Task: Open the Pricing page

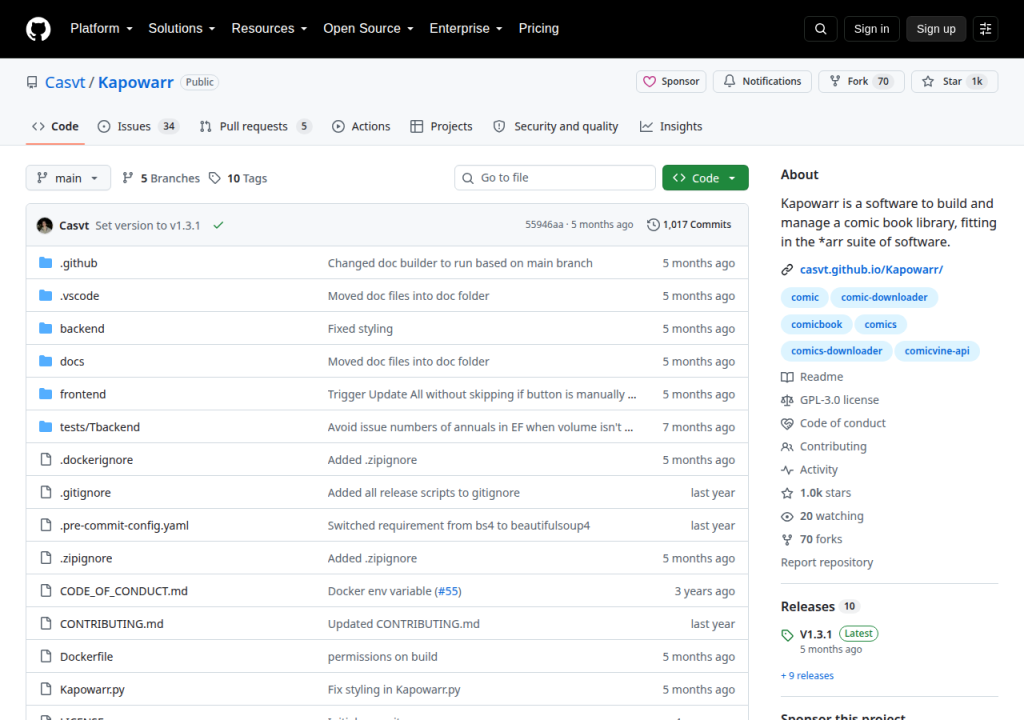Action: pos(538,29)
